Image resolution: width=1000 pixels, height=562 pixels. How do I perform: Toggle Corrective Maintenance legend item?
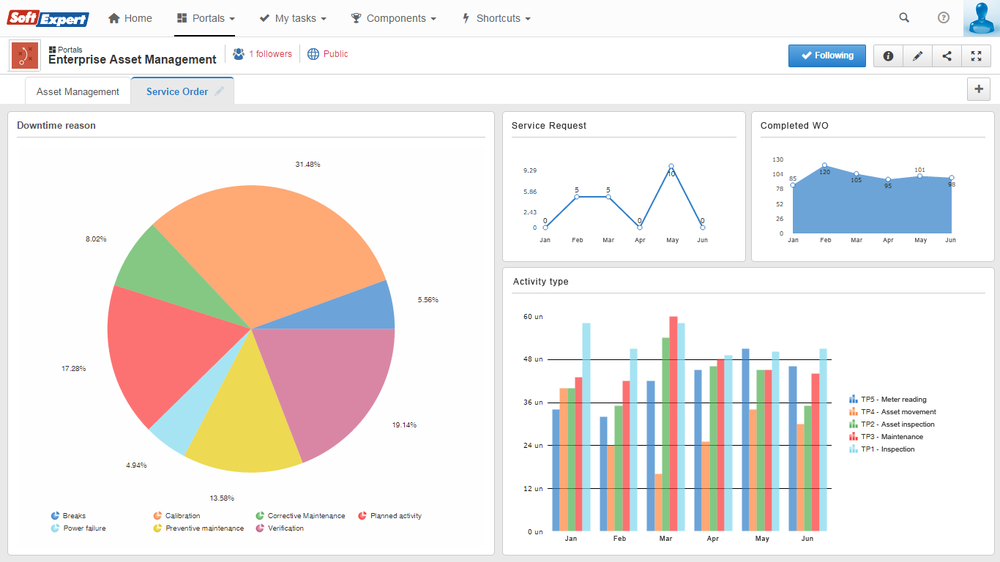click(x=300, y=515)
